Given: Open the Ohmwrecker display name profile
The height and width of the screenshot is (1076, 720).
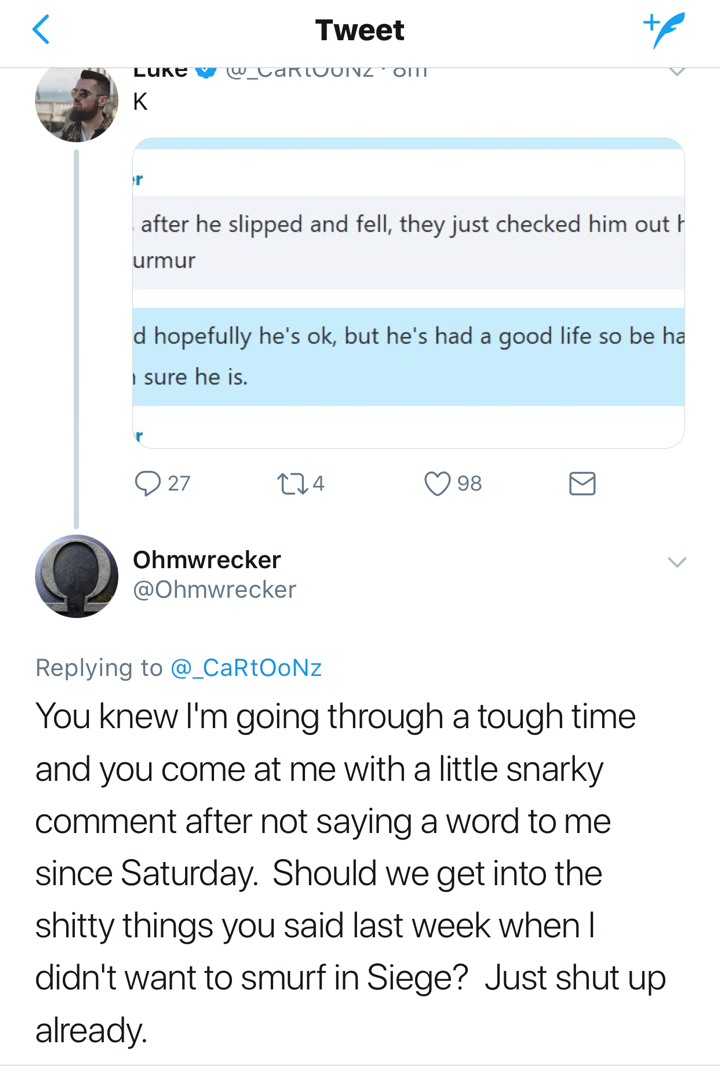Looking at the screenshot, I should coord(207,560).
